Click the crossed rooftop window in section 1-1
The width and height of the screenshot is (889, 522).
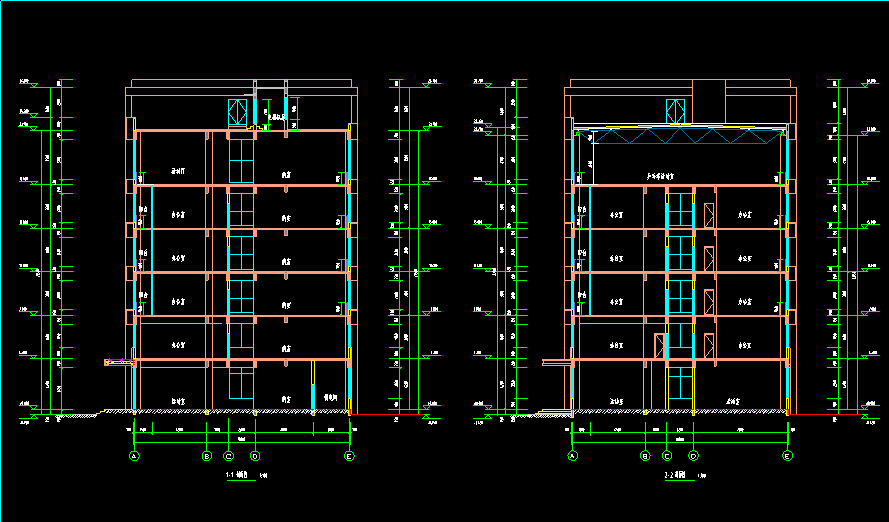tap(238, 111)
